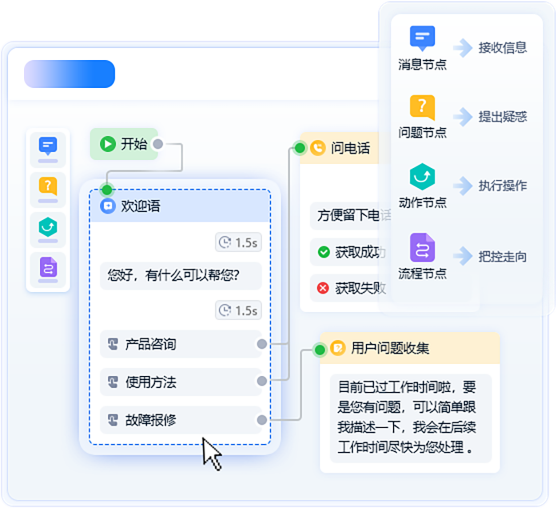This screenshot has height=508, width=557.
Task: Click the 故障报修 option row
Action: click(181, 420)
